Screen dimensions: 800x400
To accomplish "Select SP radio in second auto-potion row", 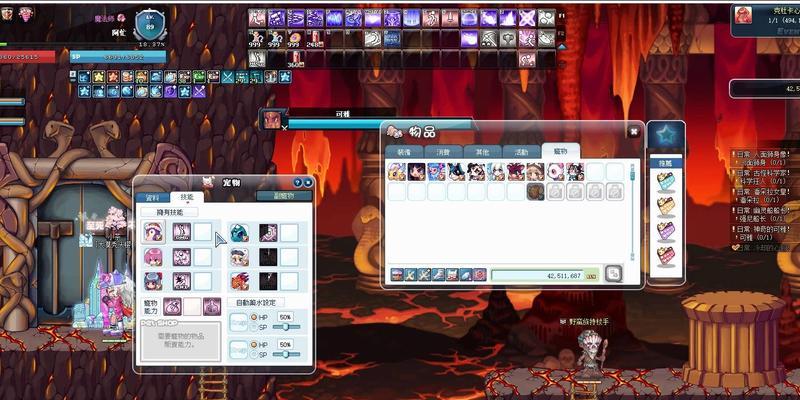I will (x=253, y=355).
